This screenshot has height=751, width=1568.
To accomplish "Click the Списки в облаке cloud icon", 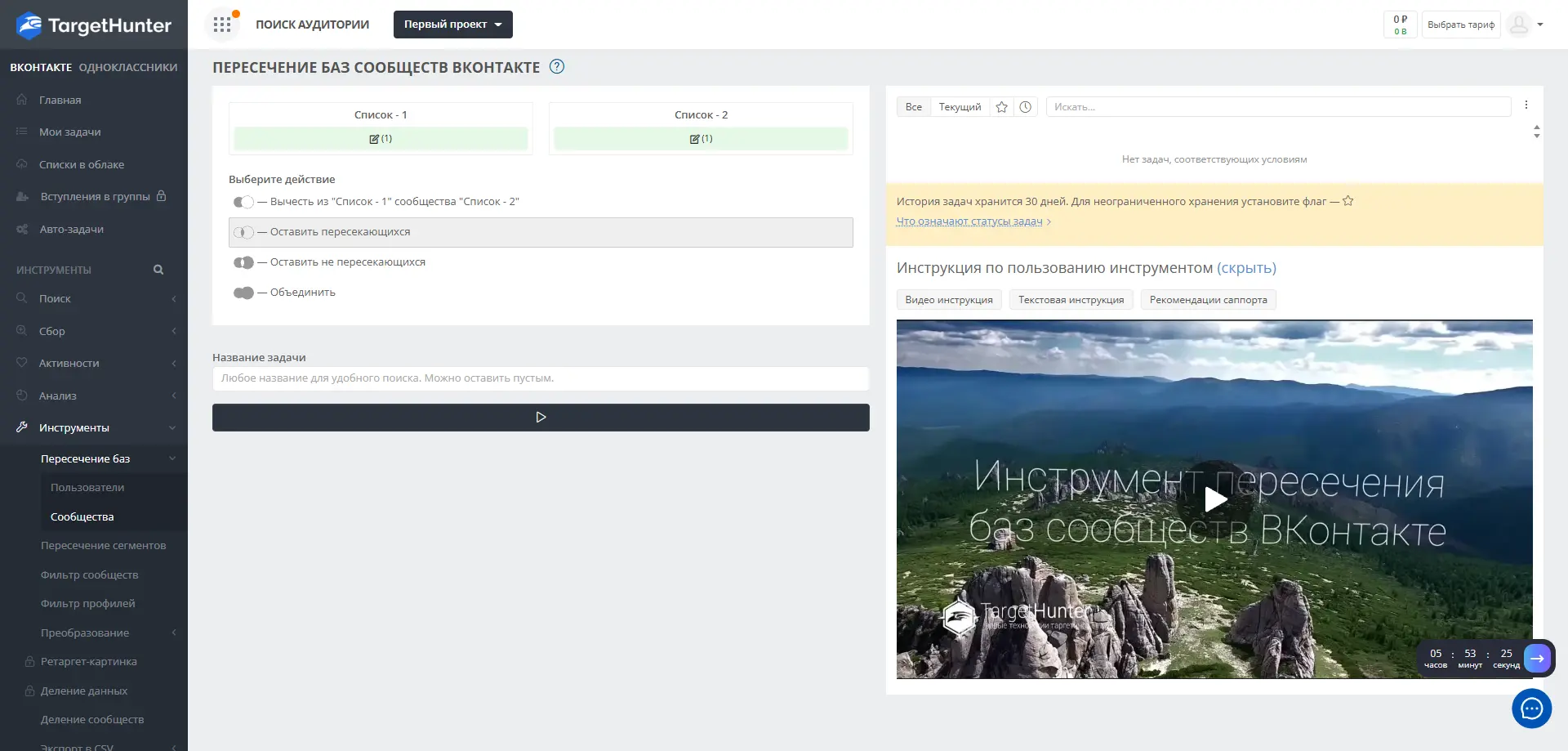I will (x=22, y=164).
